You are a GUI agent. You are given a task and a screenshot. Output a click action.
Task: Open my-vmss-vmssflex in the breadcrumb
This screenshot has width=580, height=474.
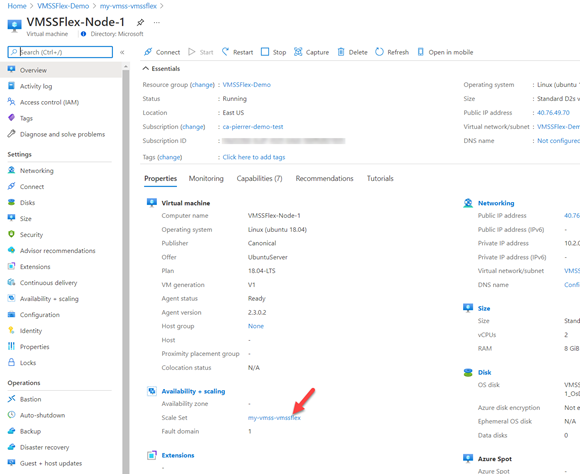click(128, 6)
